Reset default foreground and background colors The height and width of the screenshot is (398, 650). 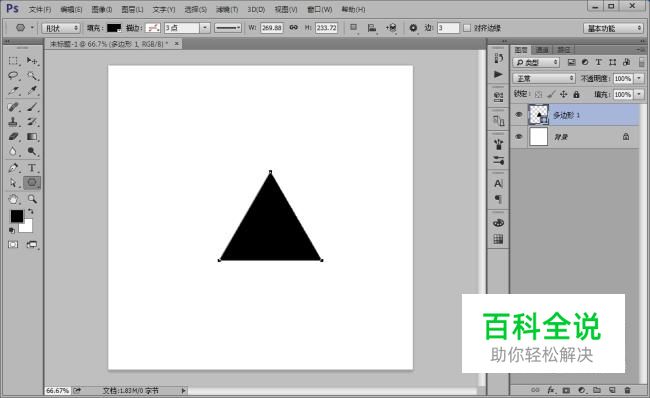[x=12, y=230]
